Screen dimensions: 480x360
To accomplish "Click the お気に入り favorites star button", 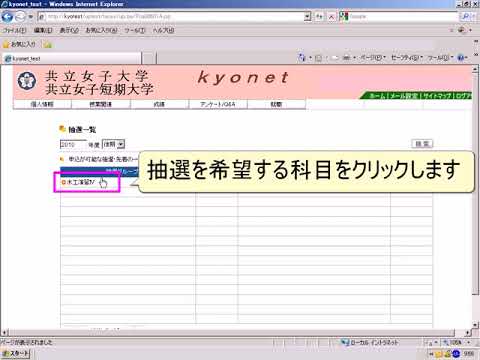I will (19, 44).
